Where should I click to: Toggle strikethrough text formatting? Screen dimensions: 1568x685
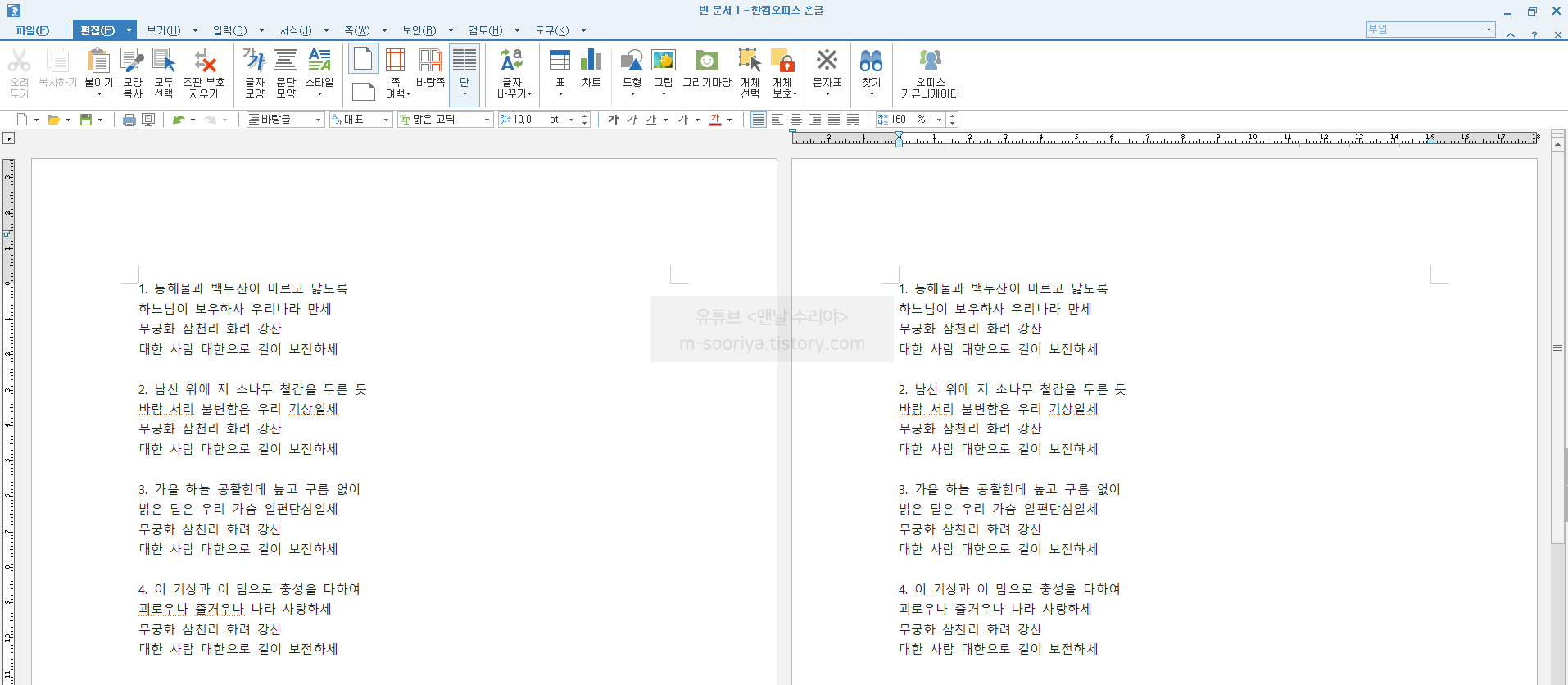click(x=682, y=120)
